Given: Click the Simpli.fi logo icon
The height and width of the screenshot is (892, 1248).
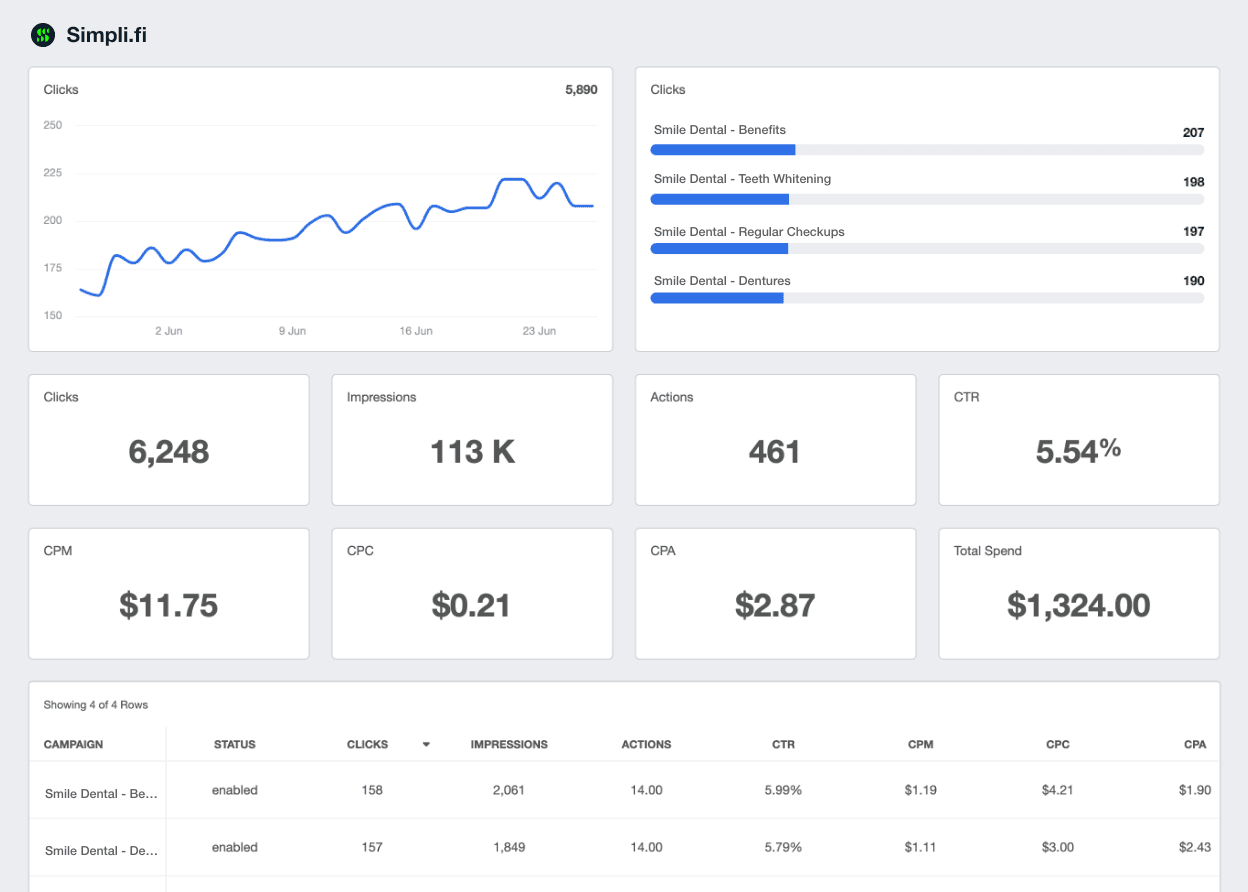Looking at the screenshot, I should click(42, 34).
